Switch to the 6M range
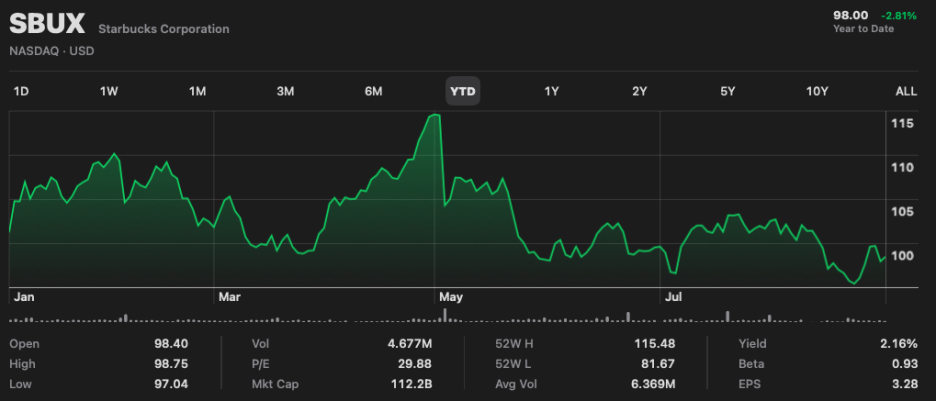 tap(373, 91)
